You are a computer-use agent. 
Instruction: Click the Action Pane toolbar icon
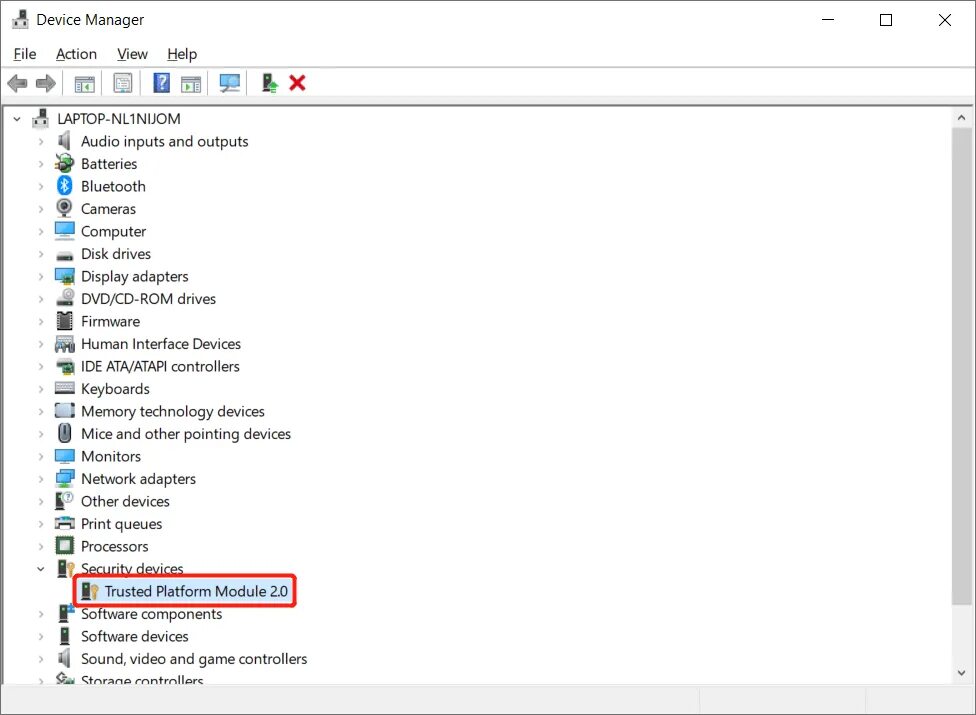coord(191,83)
